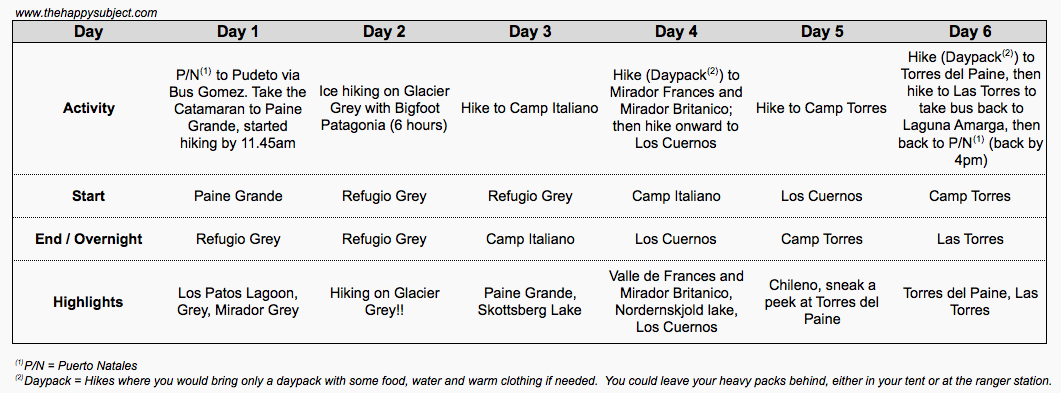Select the Day 6 column header
Screen dimensions: 1061x393
[970, 32]
